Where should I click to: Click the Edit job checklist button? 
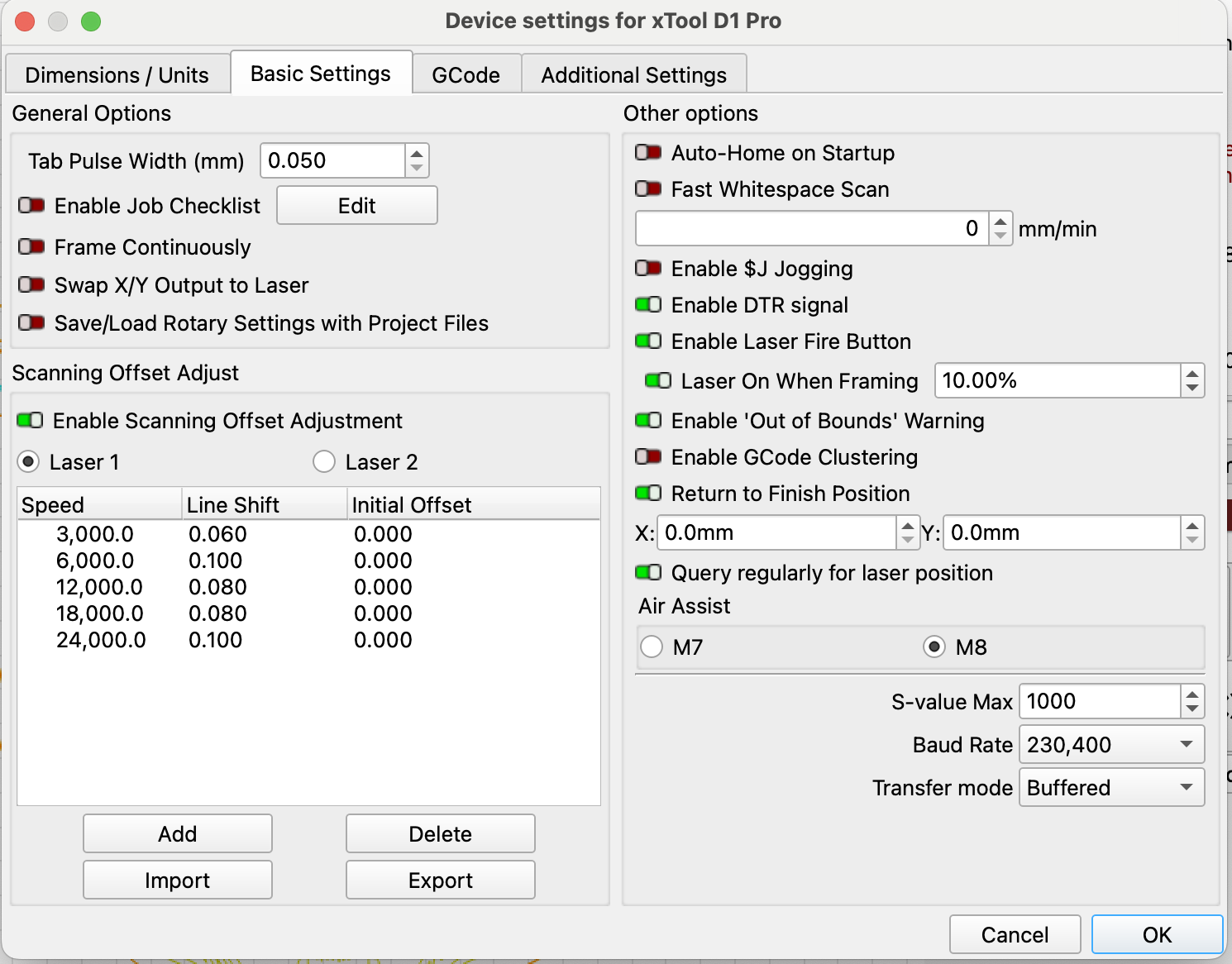click(x=357, y=205)
